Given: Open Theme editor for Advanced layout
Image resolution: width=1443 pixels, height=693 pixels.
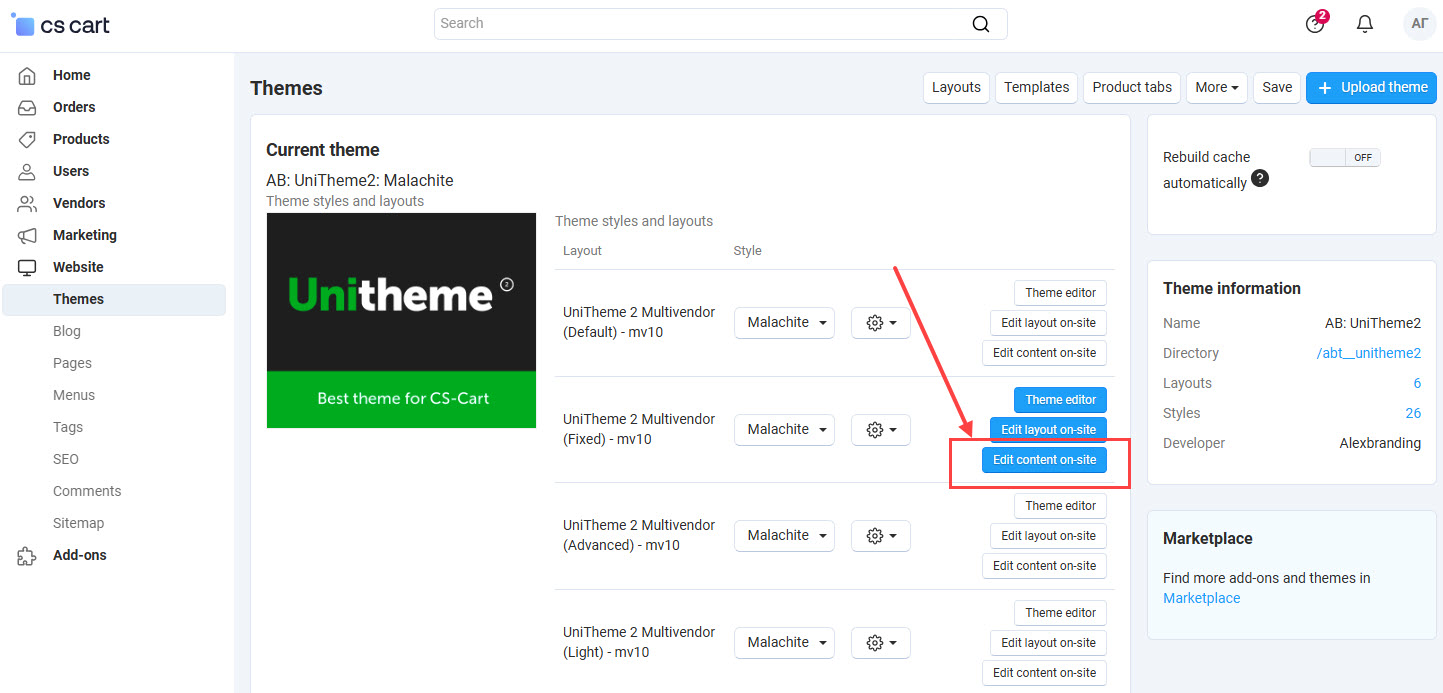Looking at the screenshot, I should tap(1060, 506).
